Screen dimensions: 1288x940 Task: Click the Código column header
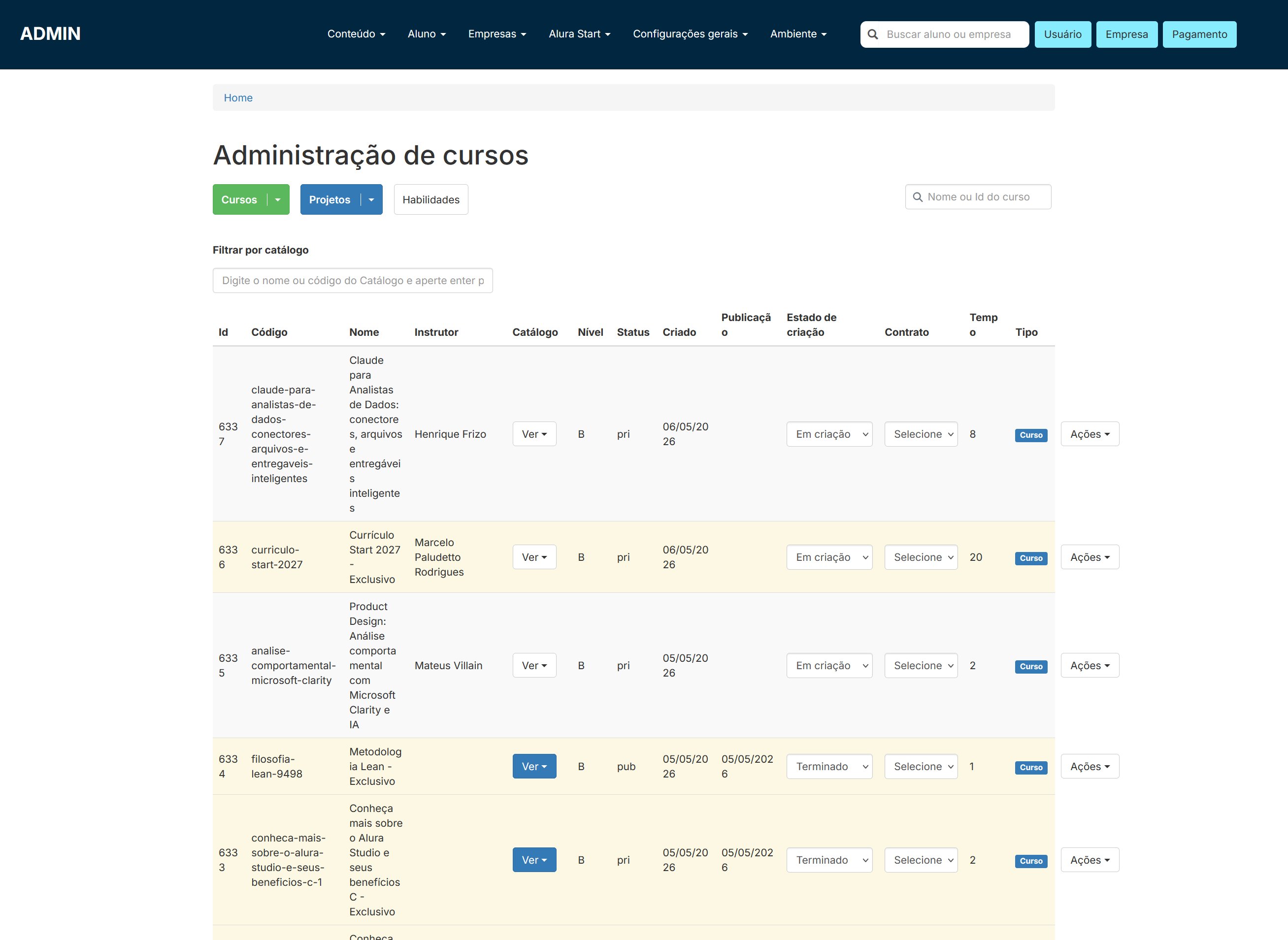click(269, 332)
